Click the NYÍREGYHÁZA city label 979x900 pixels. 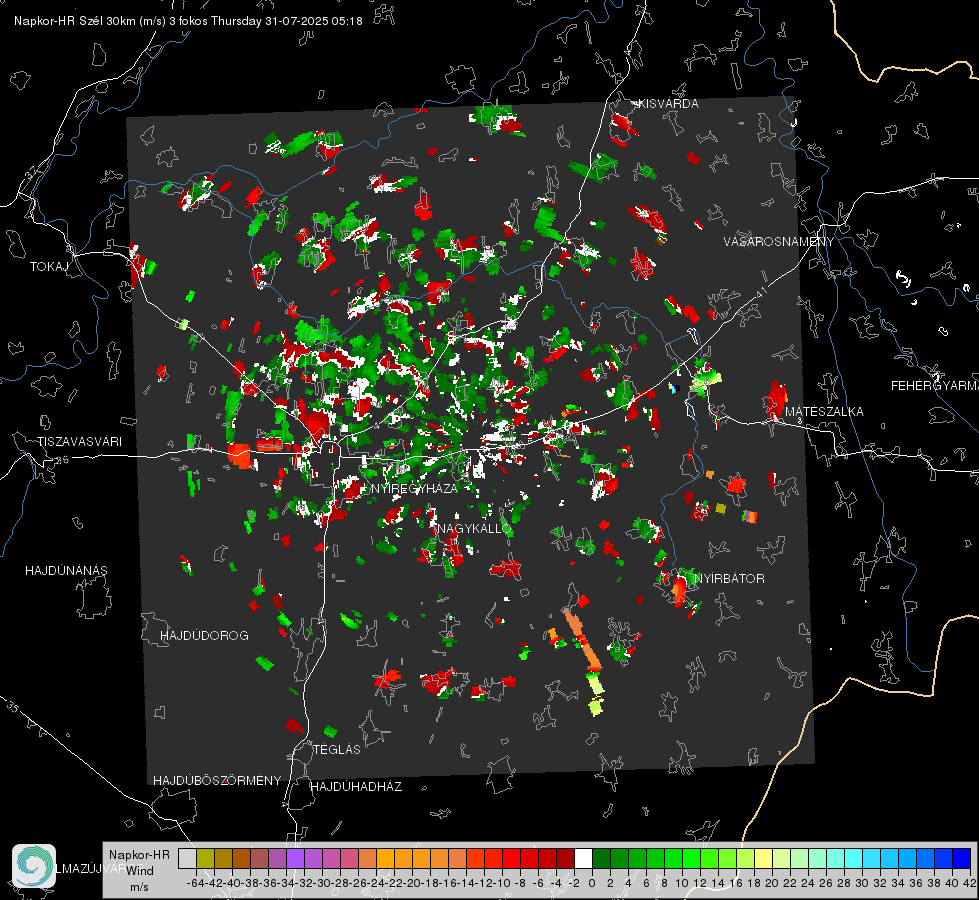coord(414,488)
